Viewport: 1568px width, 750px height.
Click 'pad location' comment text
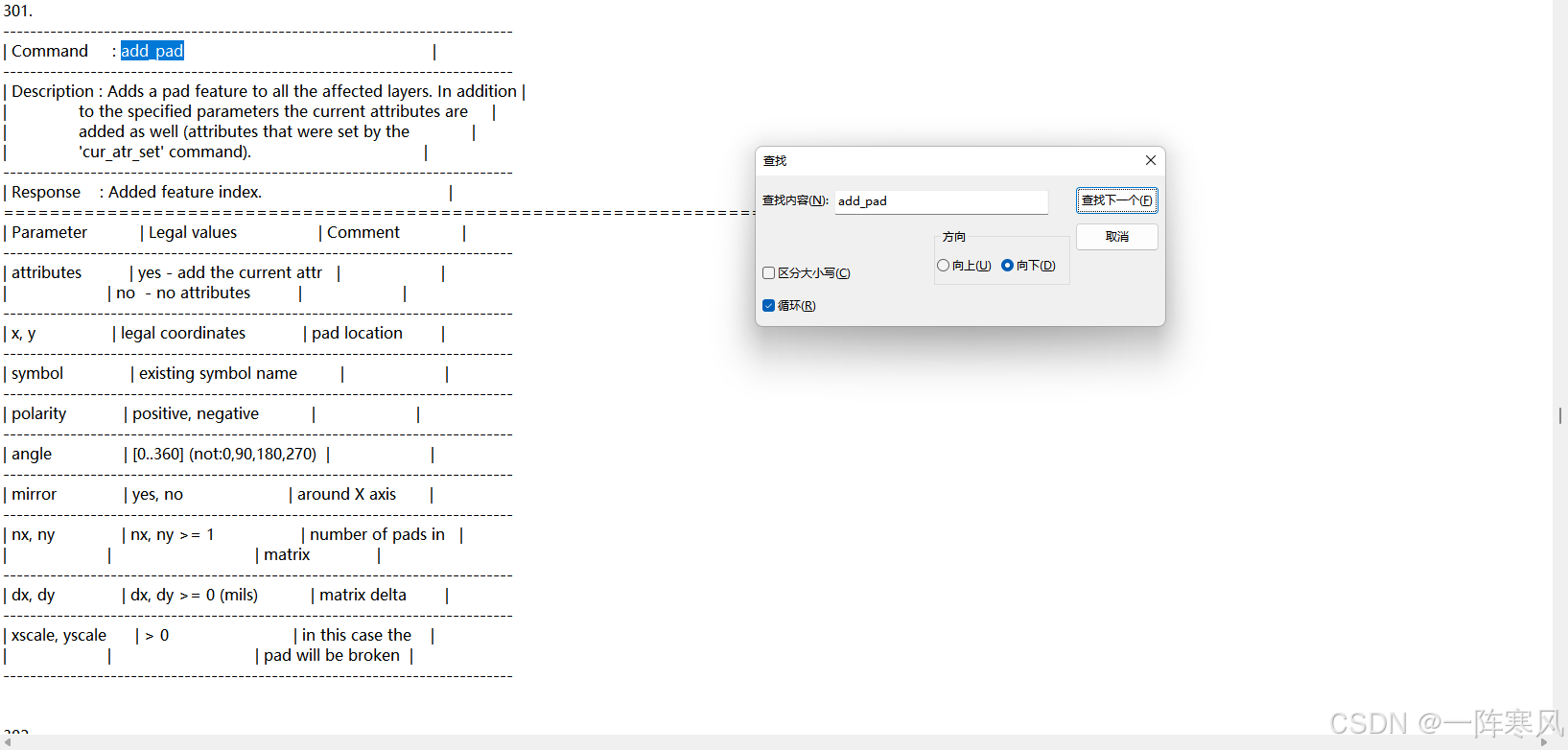[357, 334]
